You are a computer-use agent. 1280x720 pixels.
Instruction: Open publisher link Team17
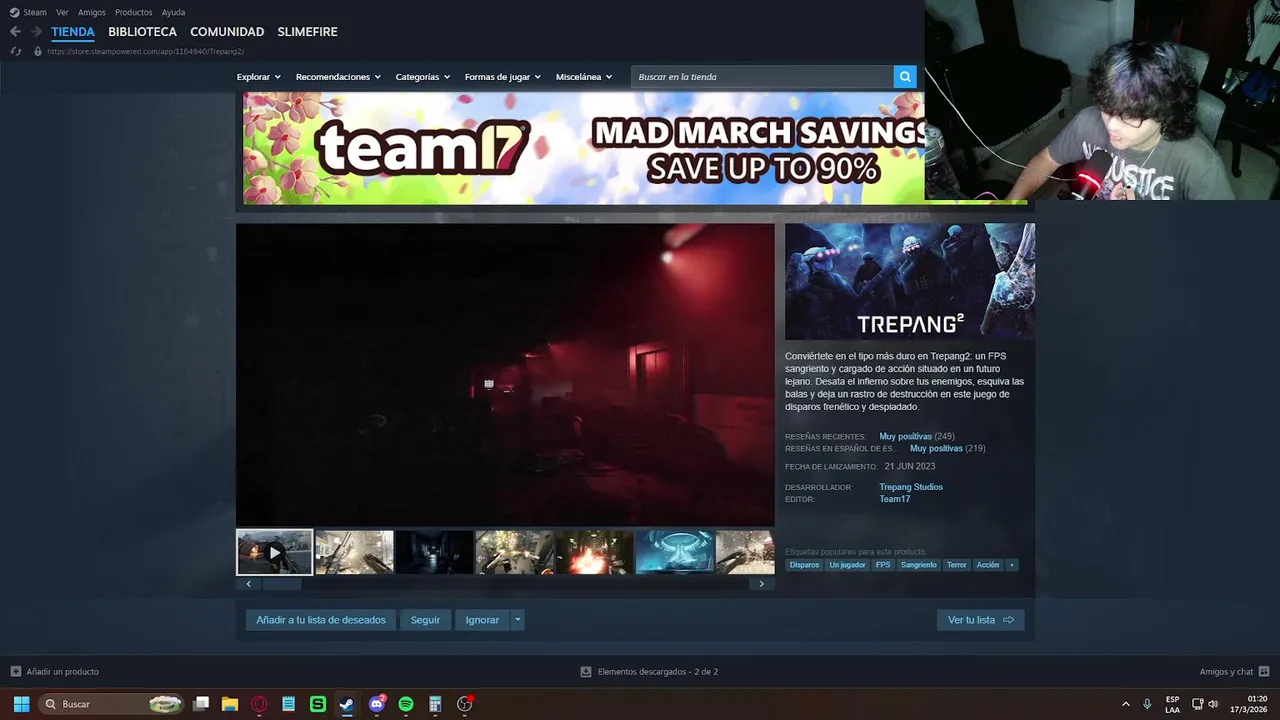point(894,499)
